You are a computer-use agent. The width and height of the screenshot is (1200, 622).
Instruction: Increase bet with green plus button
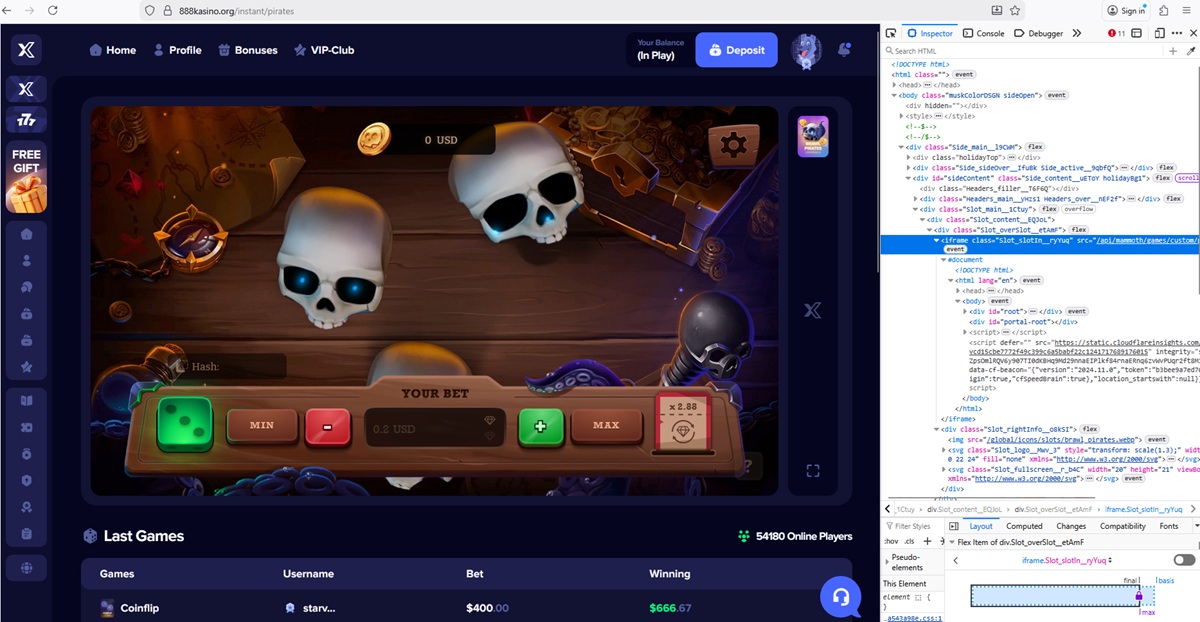(541, 426)
